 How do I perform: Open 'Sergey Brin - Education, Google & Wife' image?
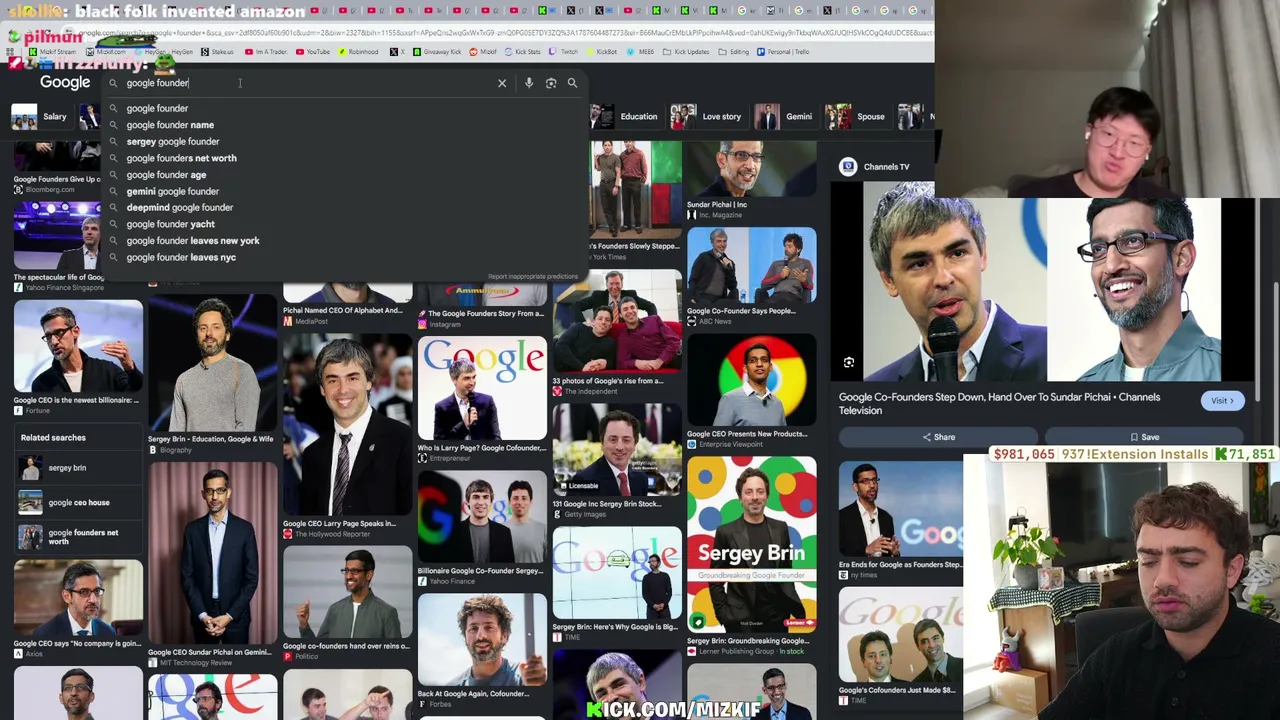(x=212, y=365)
